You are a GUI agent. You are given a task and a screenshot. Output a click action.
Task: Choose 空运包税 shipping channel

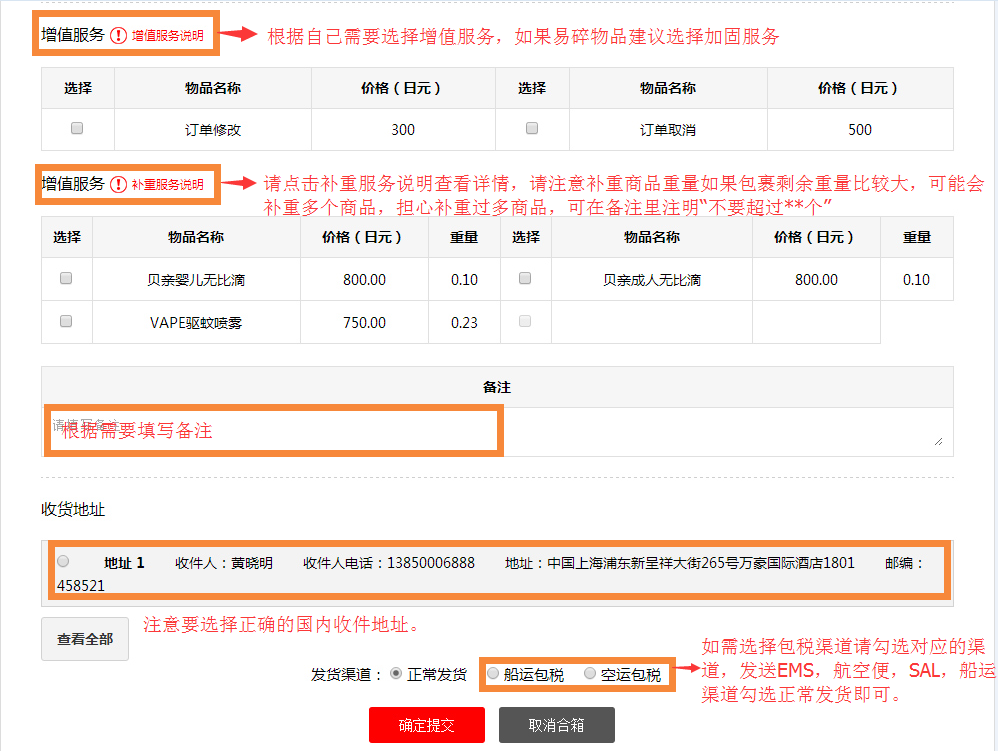(589, 674)
